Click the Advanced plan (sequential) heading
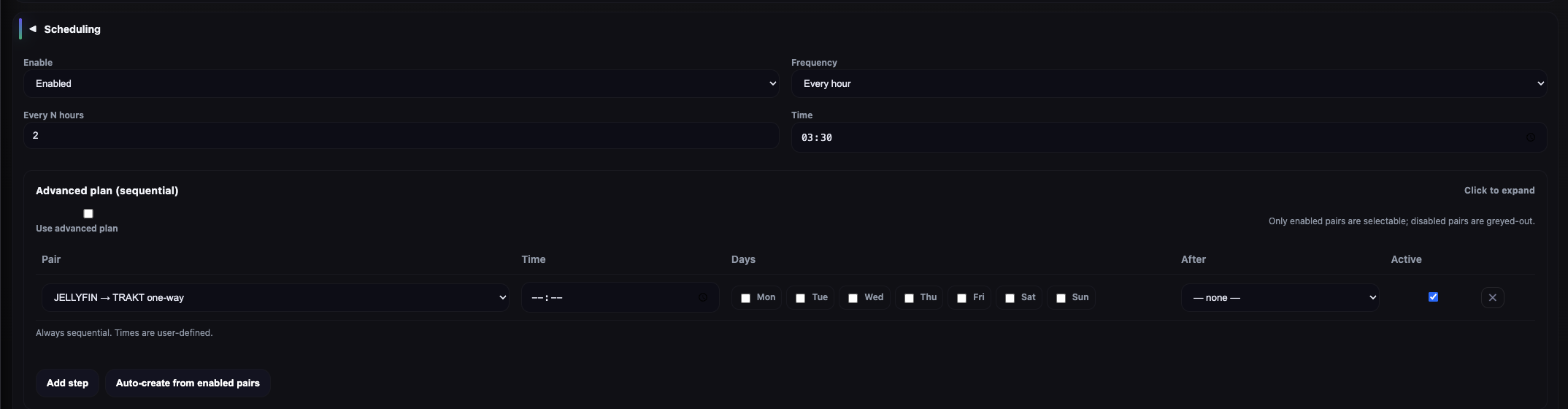 coord(107,191)
